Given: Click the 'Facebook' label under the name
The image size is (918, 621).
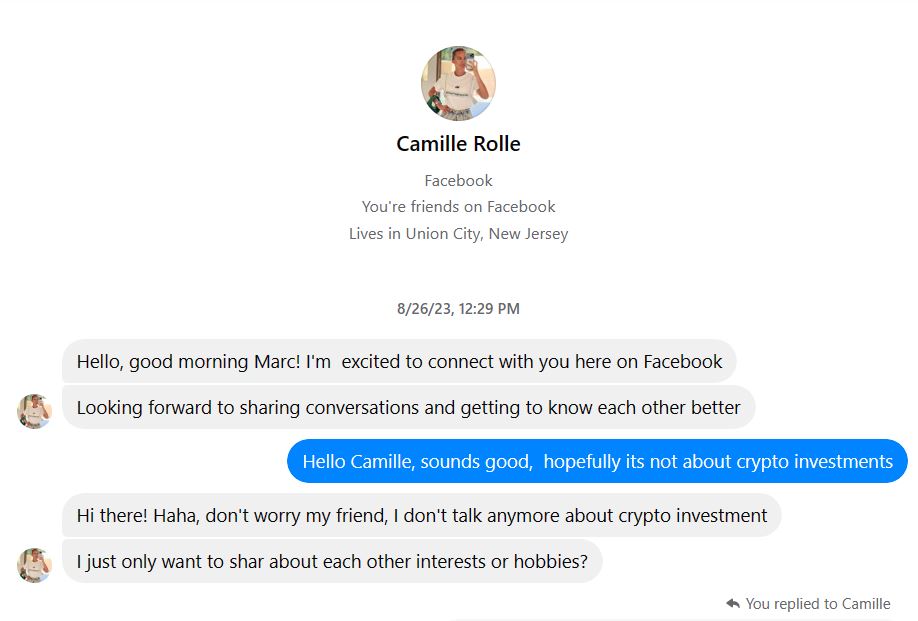Looking at the screenshot, I should click(x=458, y=181).
